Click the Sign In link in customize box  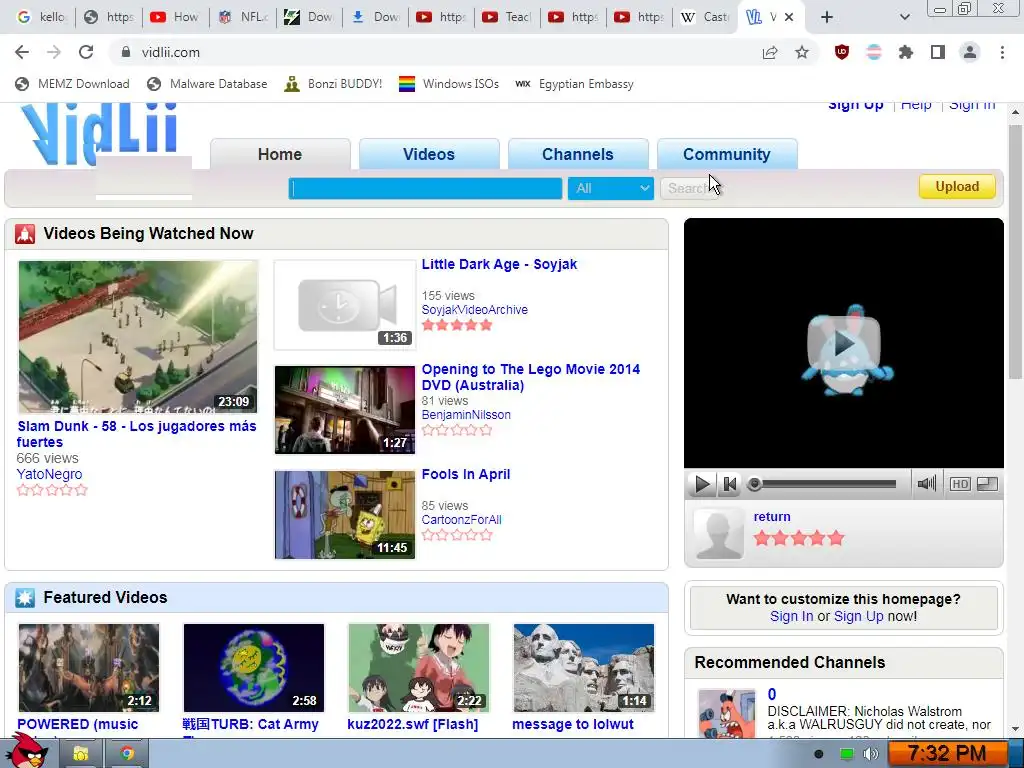click(x=791, y=616)
